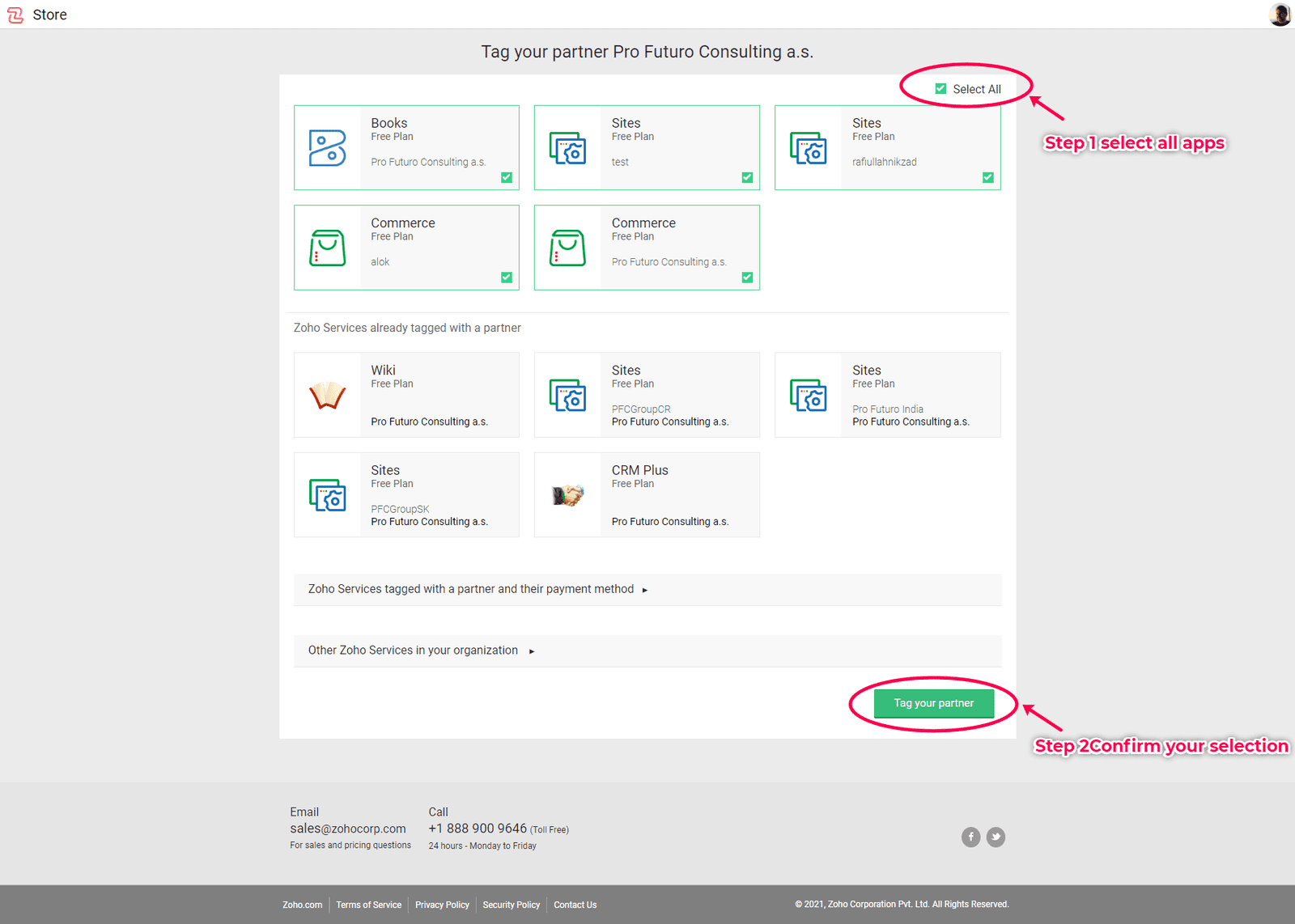Click the 'alok' commerce store name
The image size is (1295, 924).
(380, 262)
